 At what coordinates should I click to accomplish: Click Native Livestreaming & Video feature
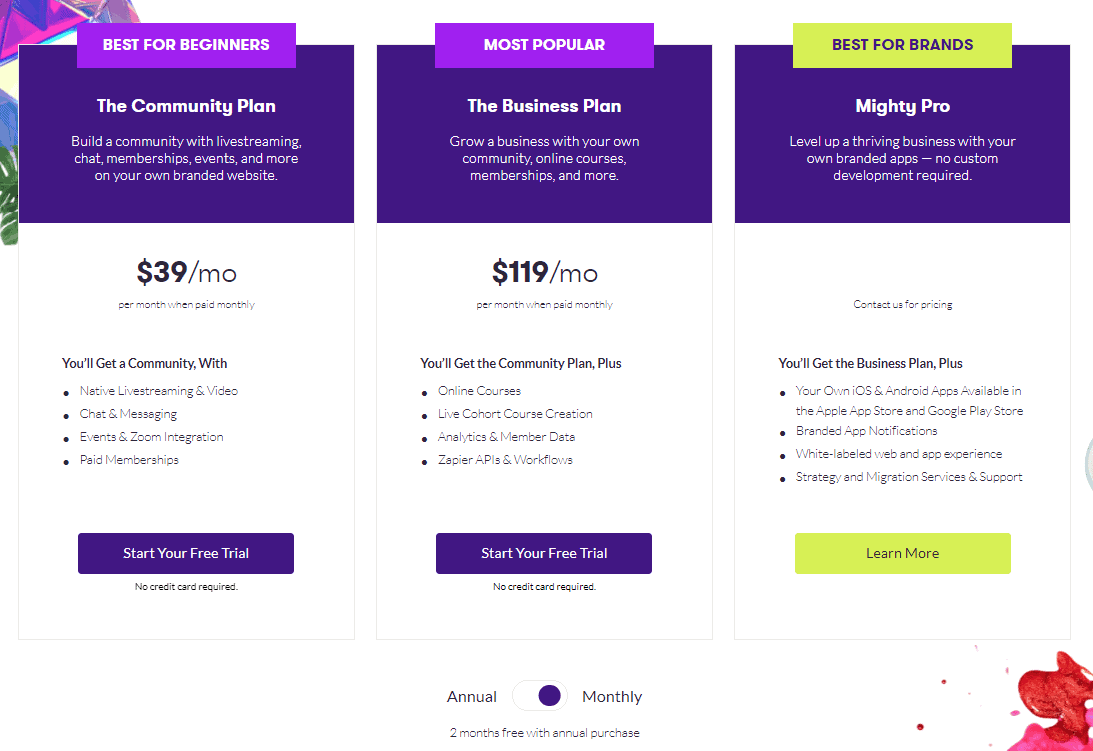[x=159, y=391]
